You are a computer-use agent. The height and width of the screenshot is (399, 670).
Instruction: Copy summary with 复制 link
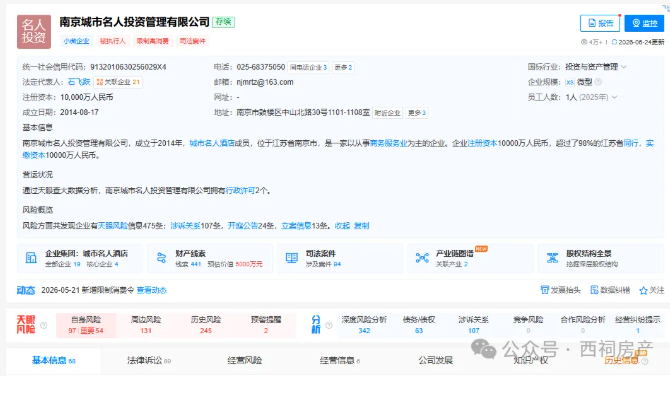(361, 226)
